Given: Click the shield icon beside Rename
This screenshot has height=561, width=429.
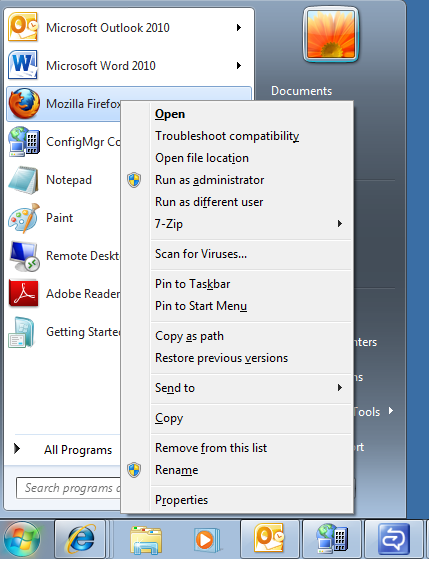Looking at the screenshot, I should (134, 470).
